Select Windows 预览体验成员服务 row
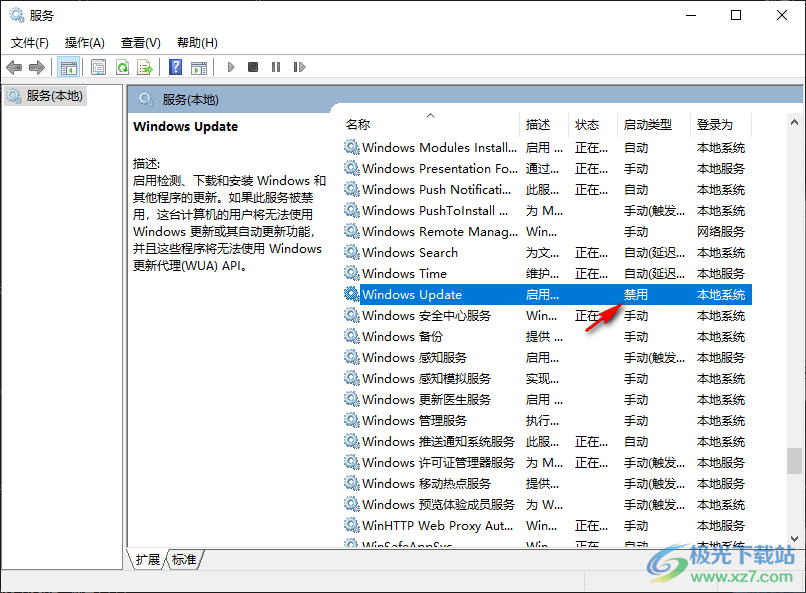The image size is (806, 593). (547, 505)
